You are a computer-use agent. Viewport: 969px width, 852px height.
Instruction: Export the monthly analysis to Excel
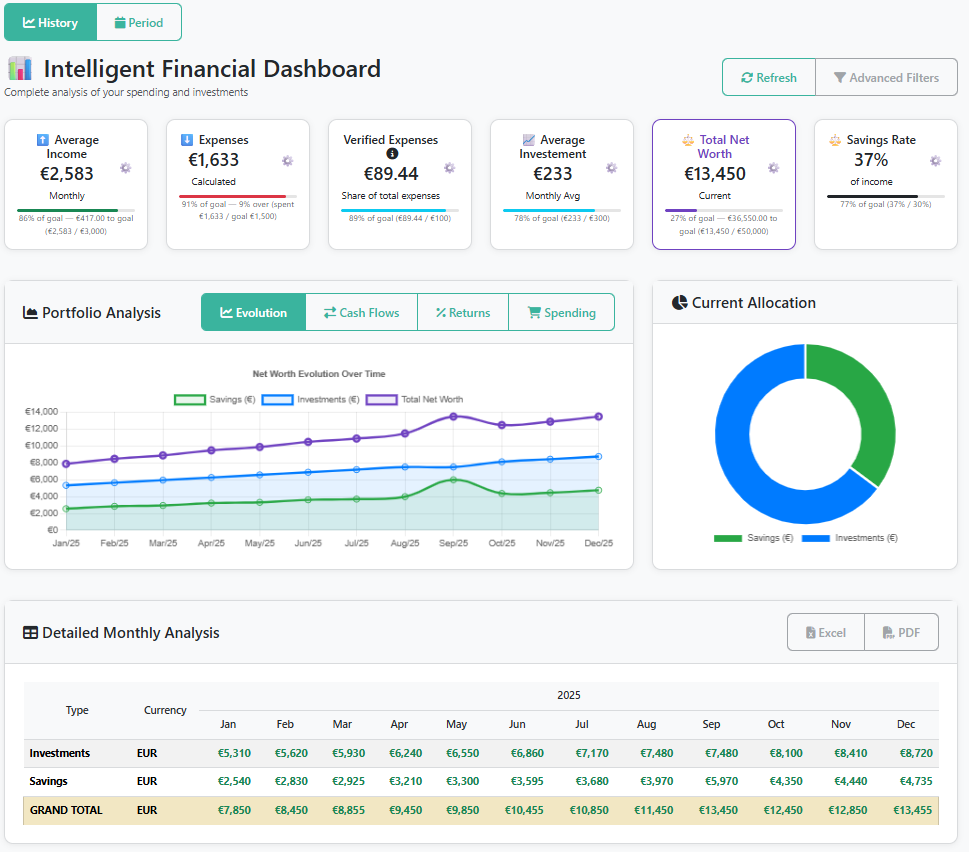tap(825, 632)
